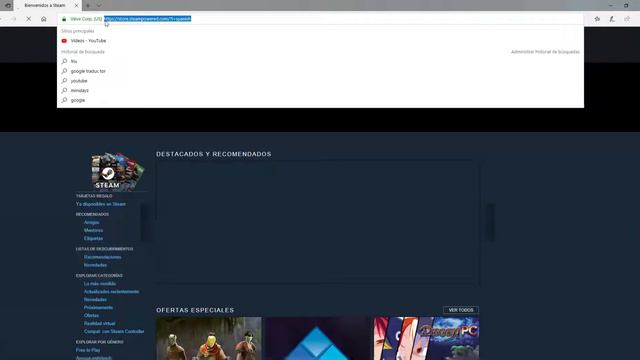Click the VER TODOS offers button

461,310
